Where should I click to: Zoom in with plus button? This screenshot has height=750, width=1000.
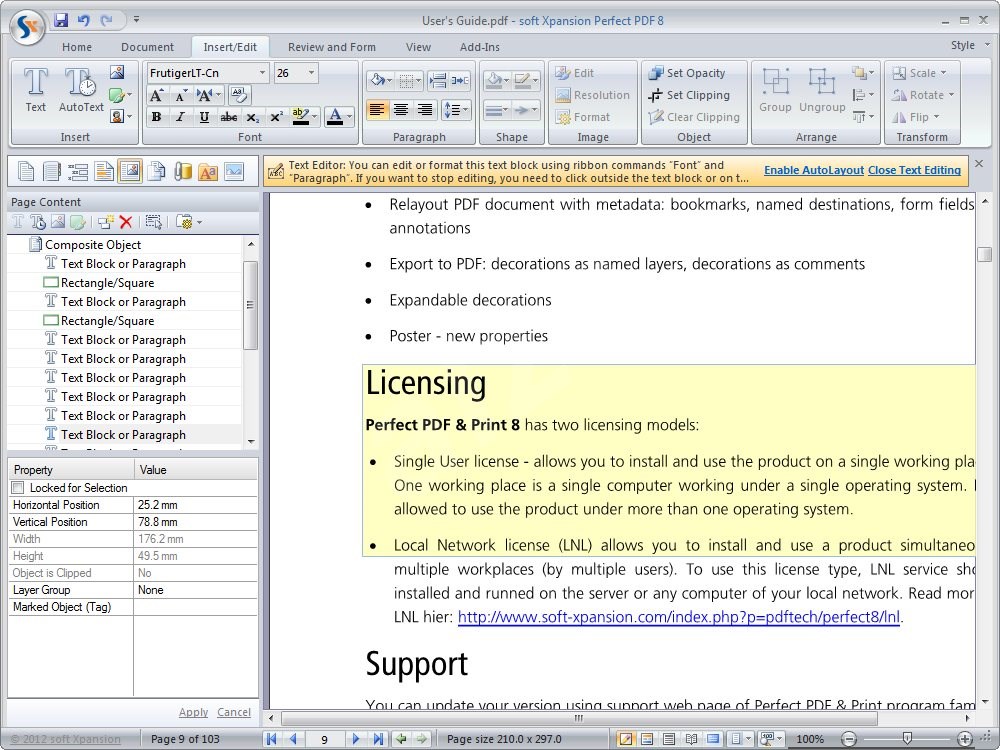[964, 739]
